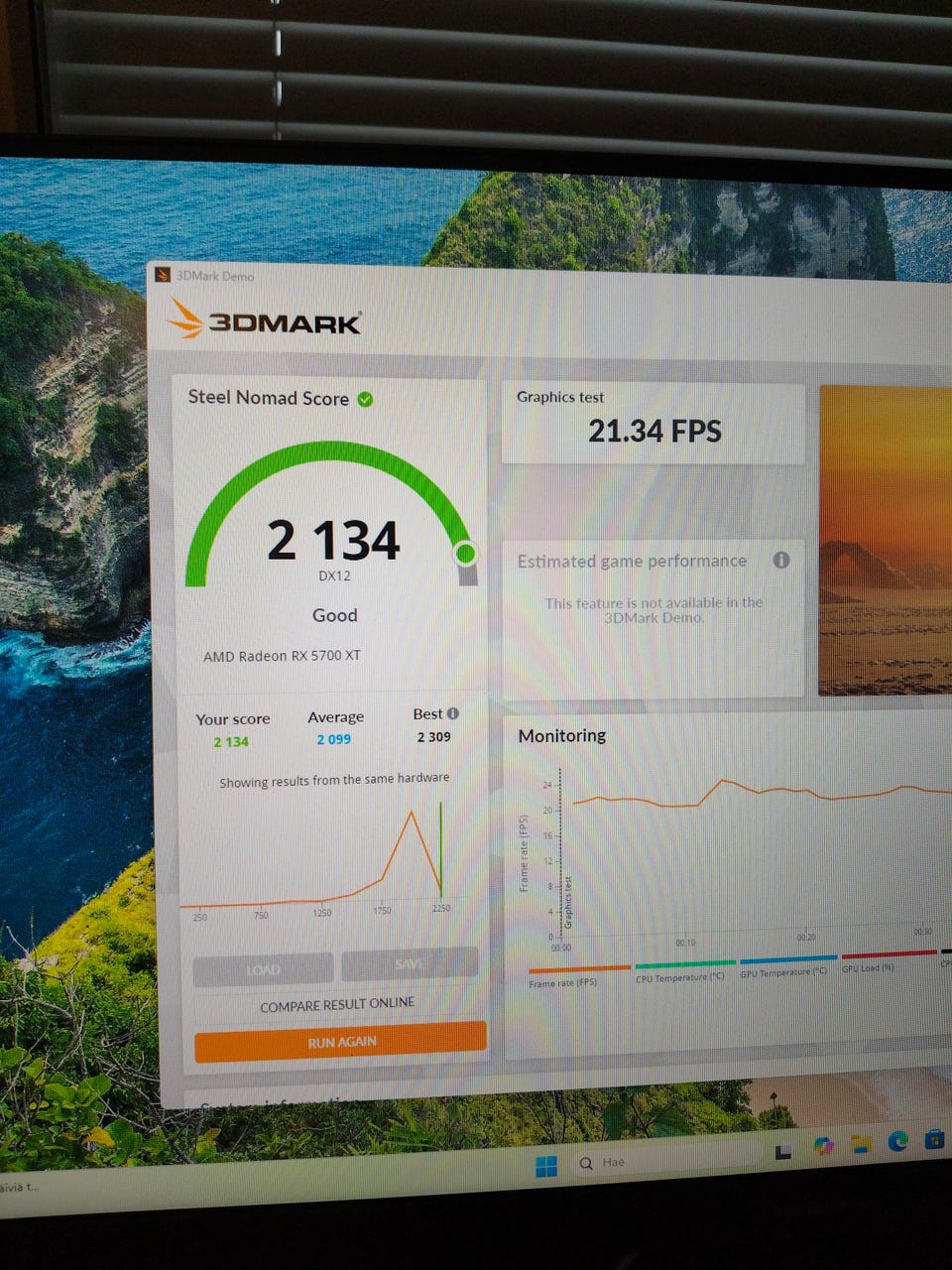
Task: Open Microsoft Store from the taskbar
Action: point(934,1139)
